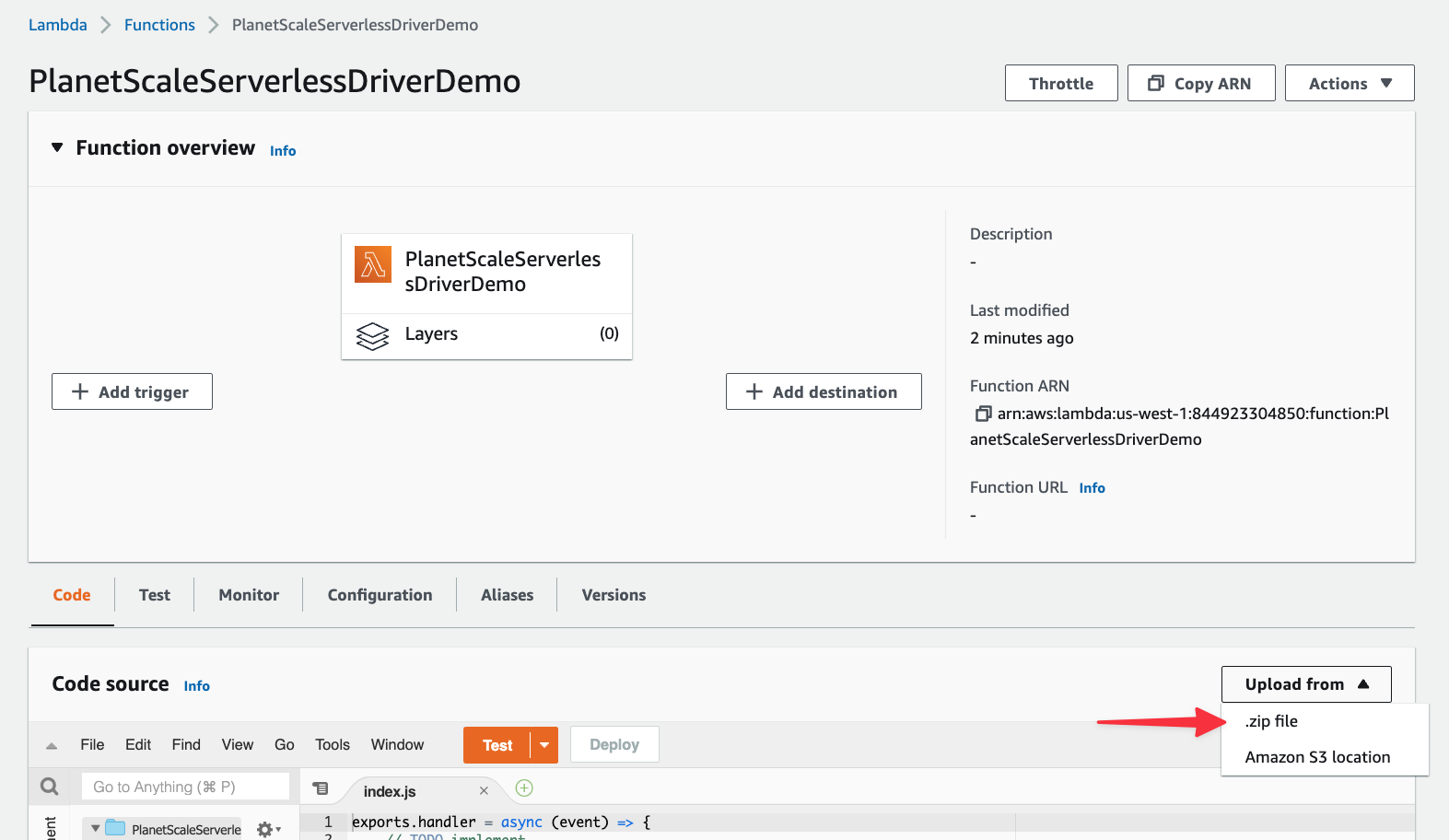Open the Actions dropdown
The height and width of the screenshot is (840, 1449).
[x=1350, y=83]
